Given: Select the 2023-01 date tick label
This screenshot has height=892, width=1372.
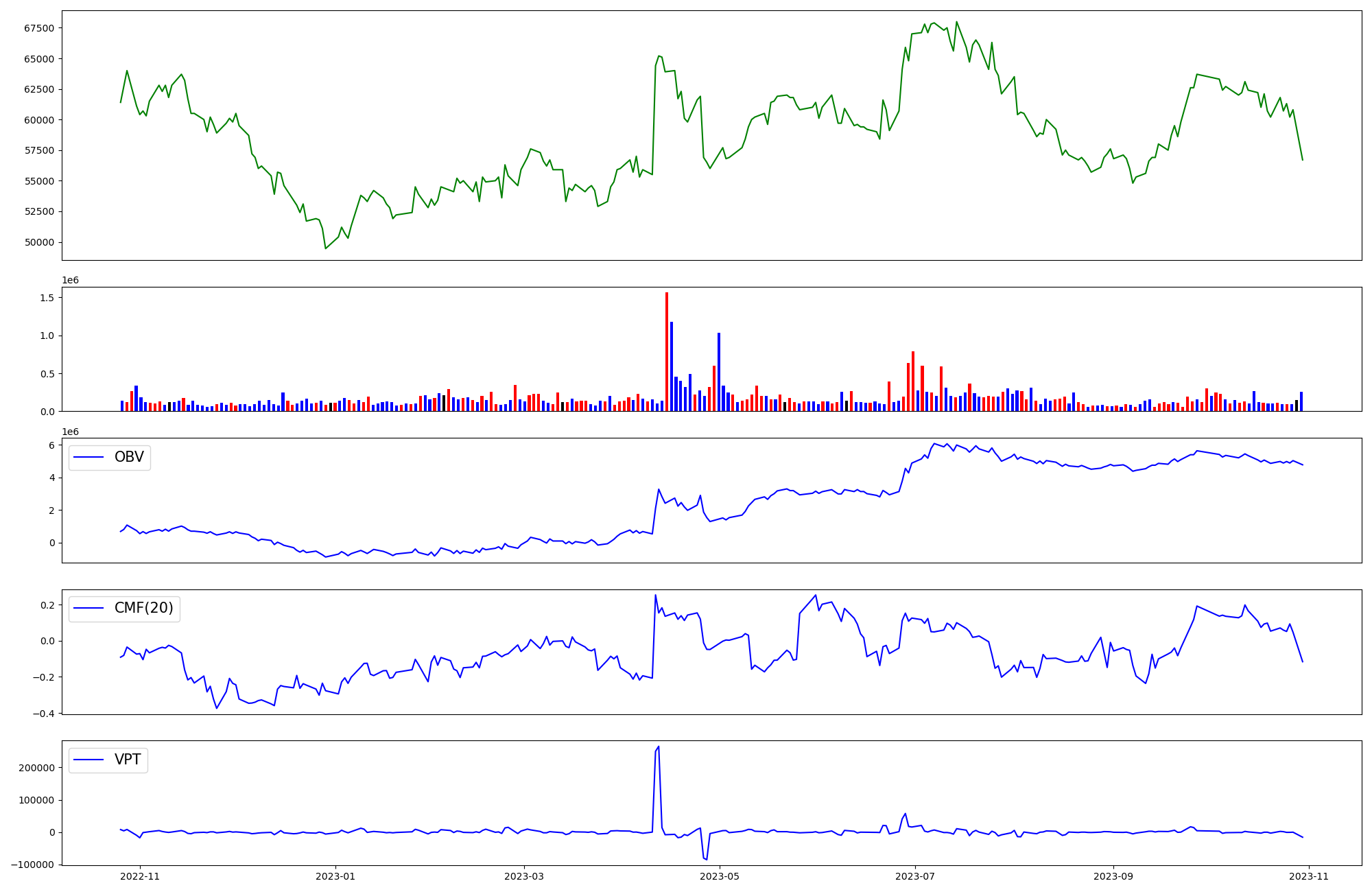Looking at the screenshot, I should pos(335,876).
